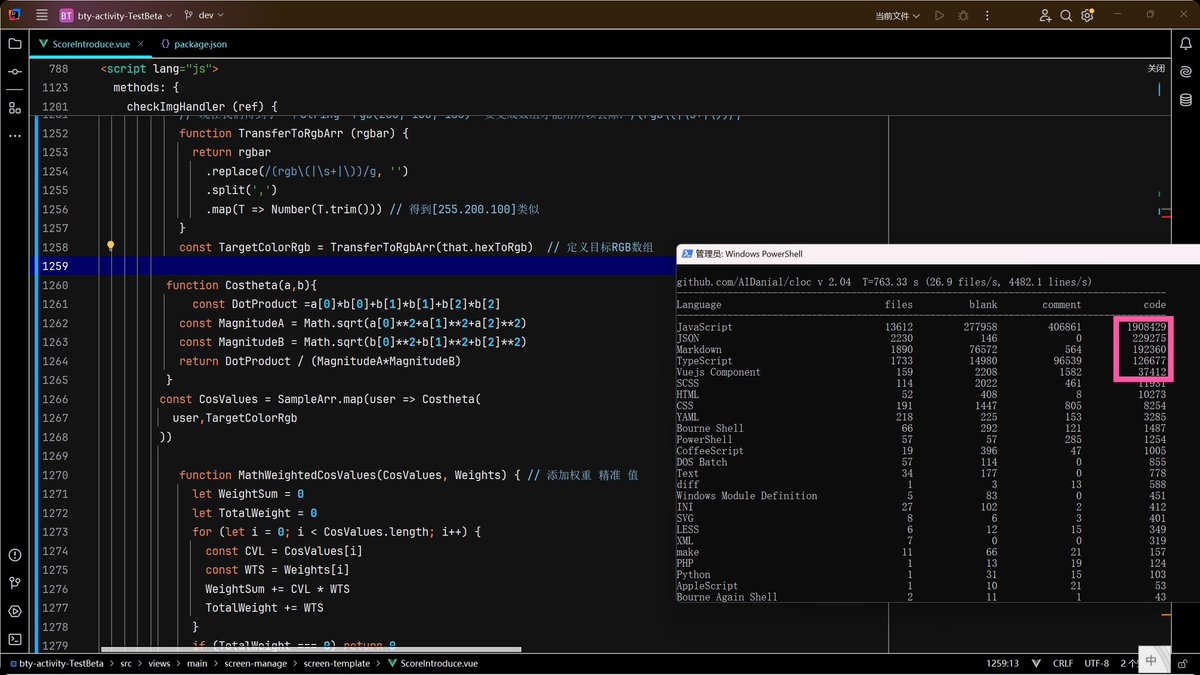Switch to package.json editor tab

194,44
